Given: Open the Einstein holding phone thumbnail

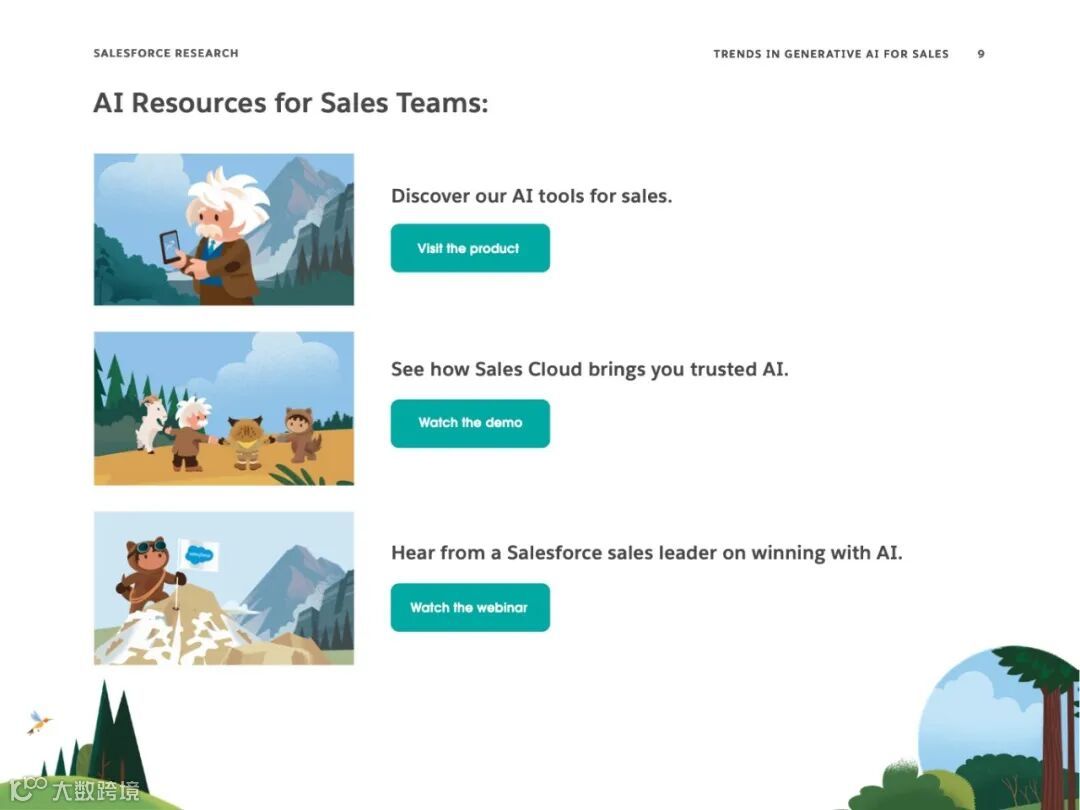Looking at the screenshot, I should [x=224, y=229].
